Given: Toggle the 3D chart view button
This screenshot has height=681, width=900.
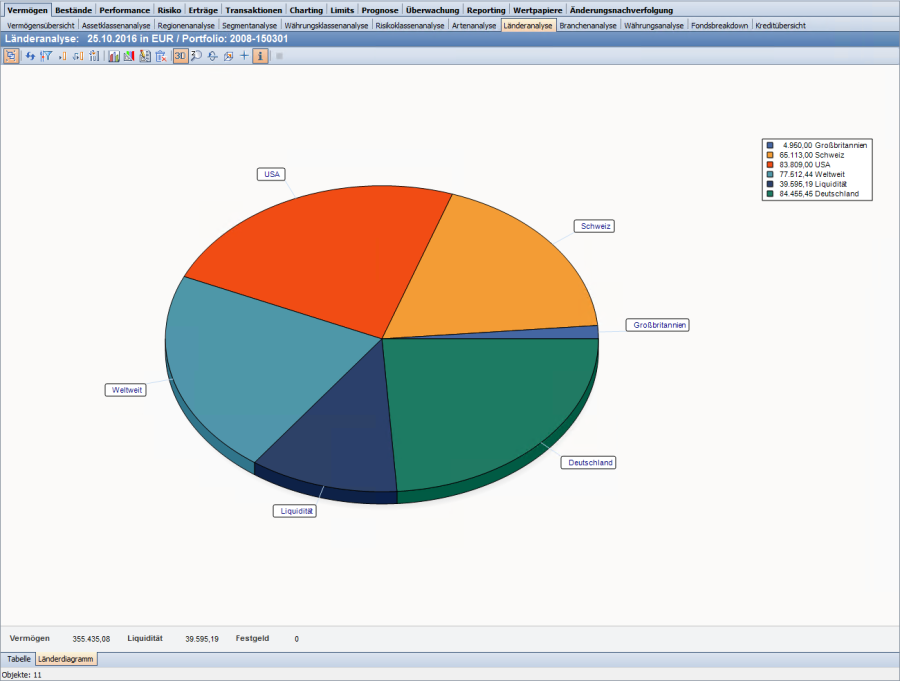Looking at the screenshot, I should tap(180, 56).
